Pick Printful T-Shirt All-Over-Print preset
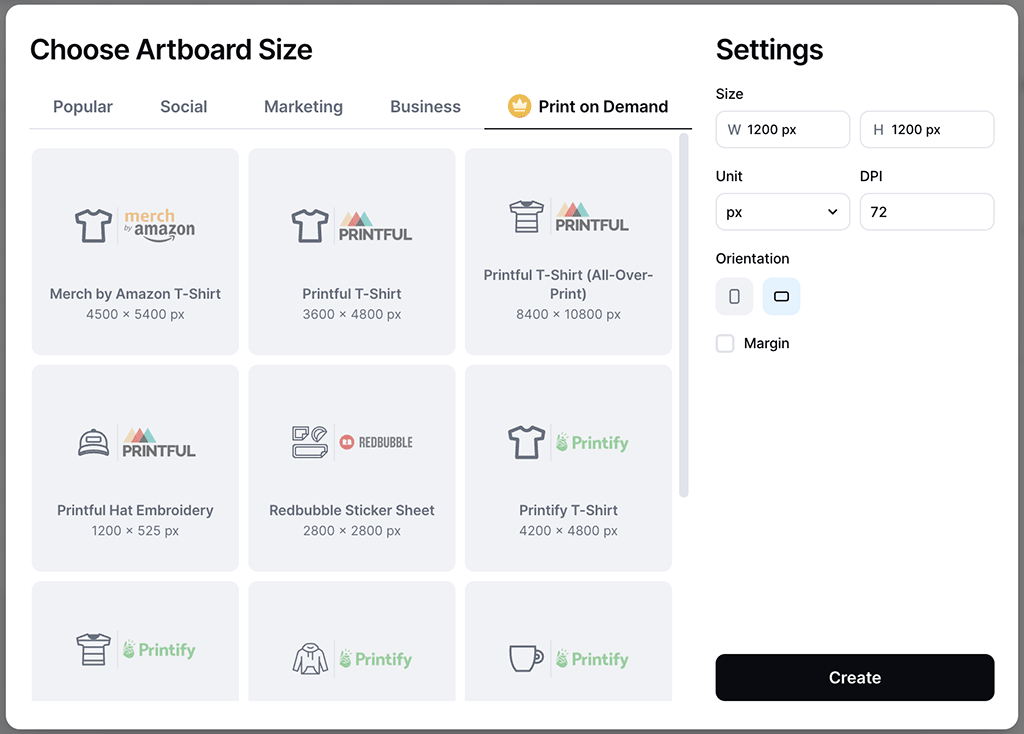Screen dimensions: 1024x734 (568, 252)
